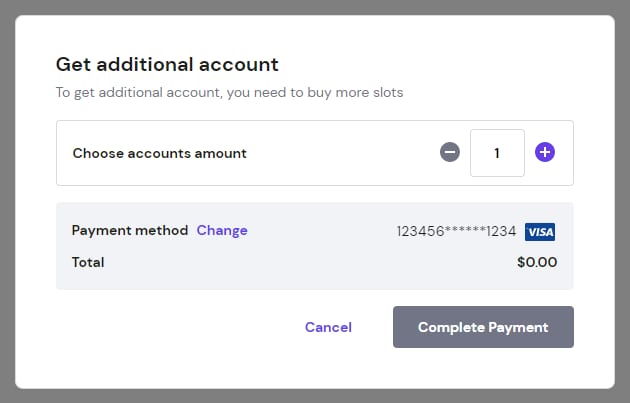Click the Payment method label
Viewport: 630px width, 403px height.
(130, 230)
